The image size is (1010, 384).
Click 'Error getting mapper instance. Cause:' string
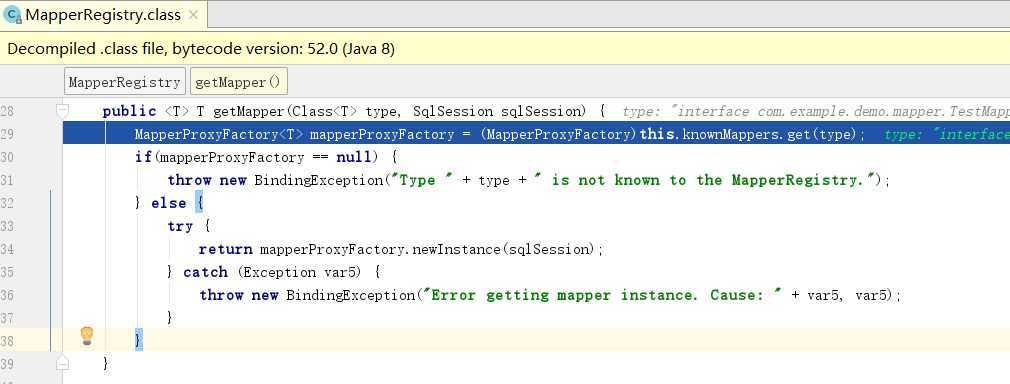[x=602, y=295]
